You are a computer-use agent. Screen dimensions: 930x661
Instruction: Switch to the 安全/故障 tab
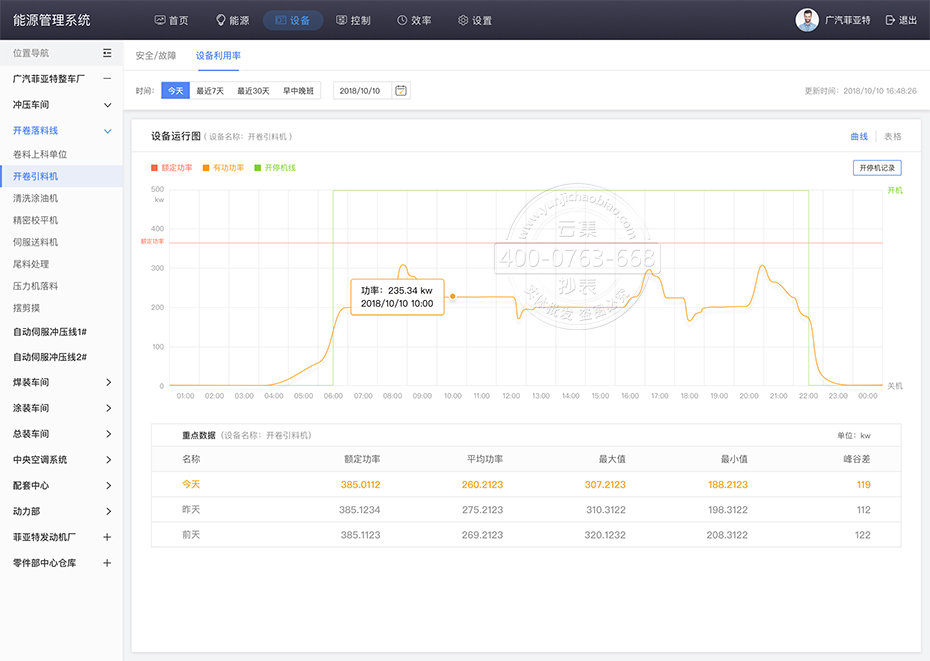(x=156, y=56)
